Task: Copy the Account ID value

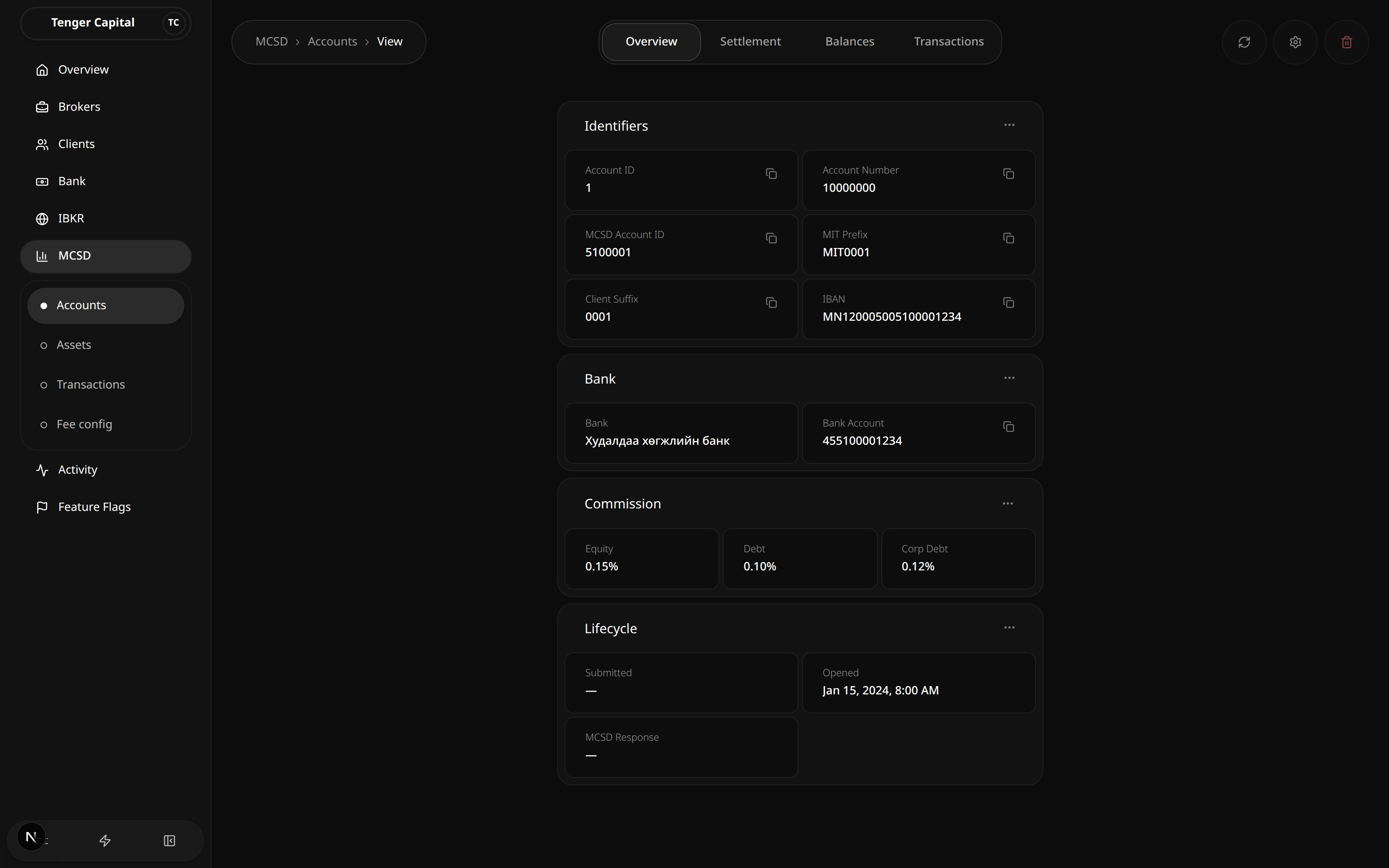Action: (x=771, y=173)
